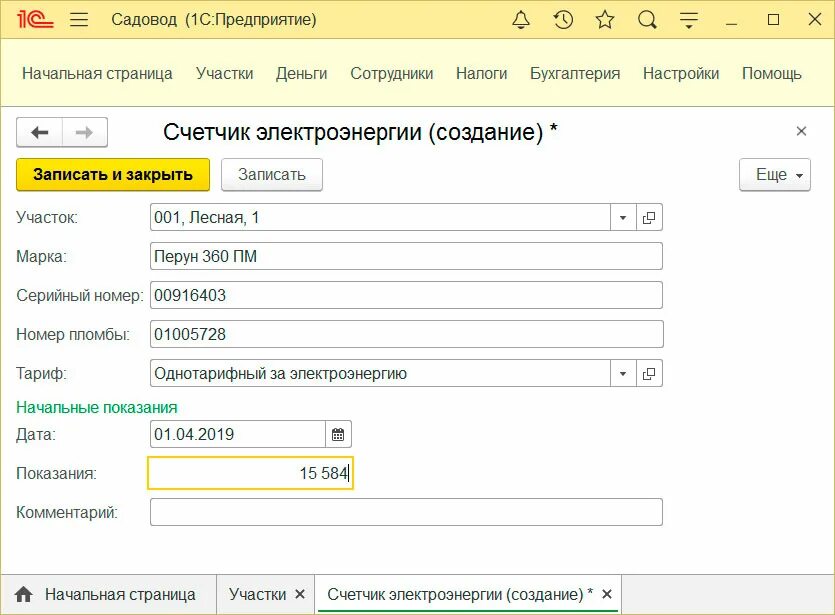
Task: Open the Налоги menu section
Action: coord(481,72)
